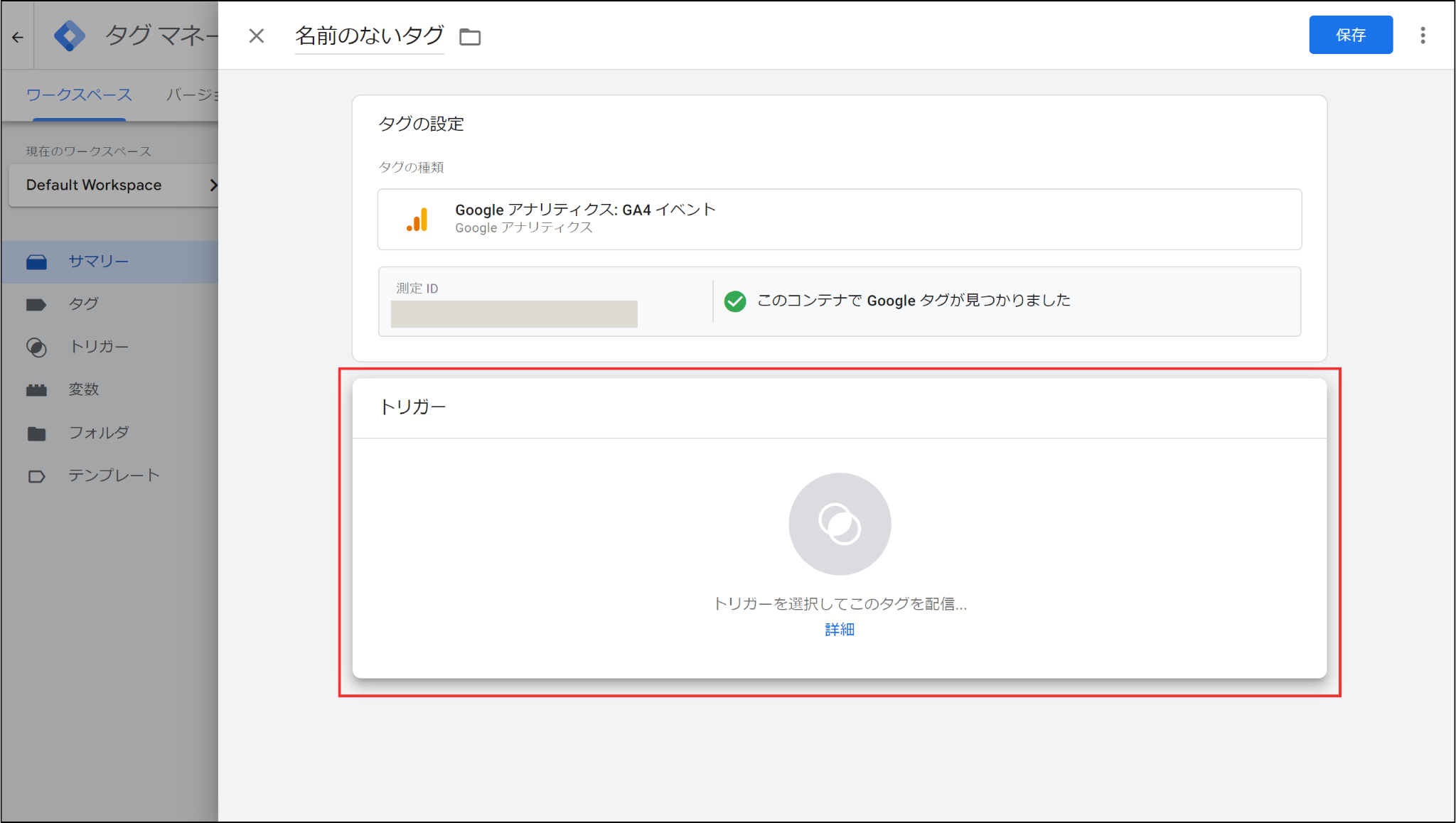Viewport: 1456px width, 823px height.
Task: Close the tag editor panel
Action: click(x=257, y=36)
